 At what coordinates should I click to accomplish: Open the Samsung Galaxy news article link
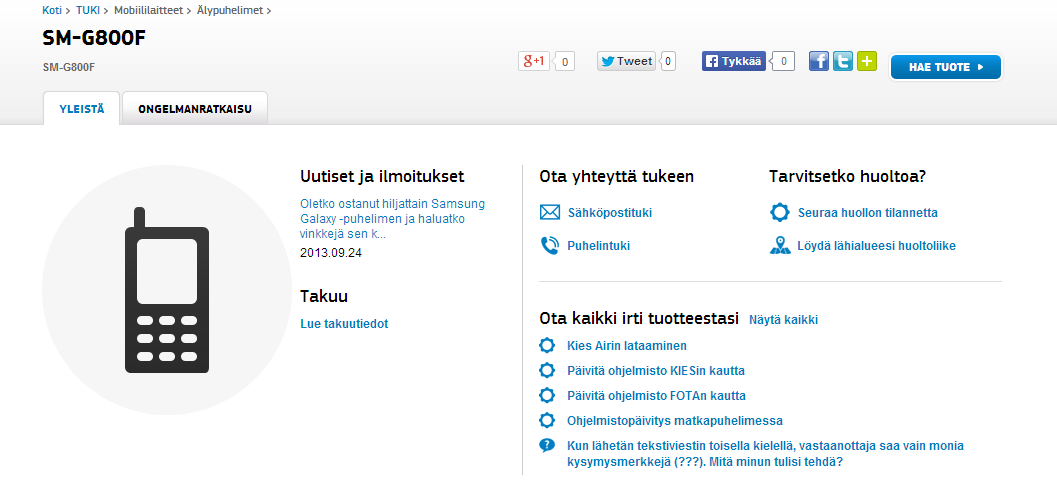[x=392, y=218]
